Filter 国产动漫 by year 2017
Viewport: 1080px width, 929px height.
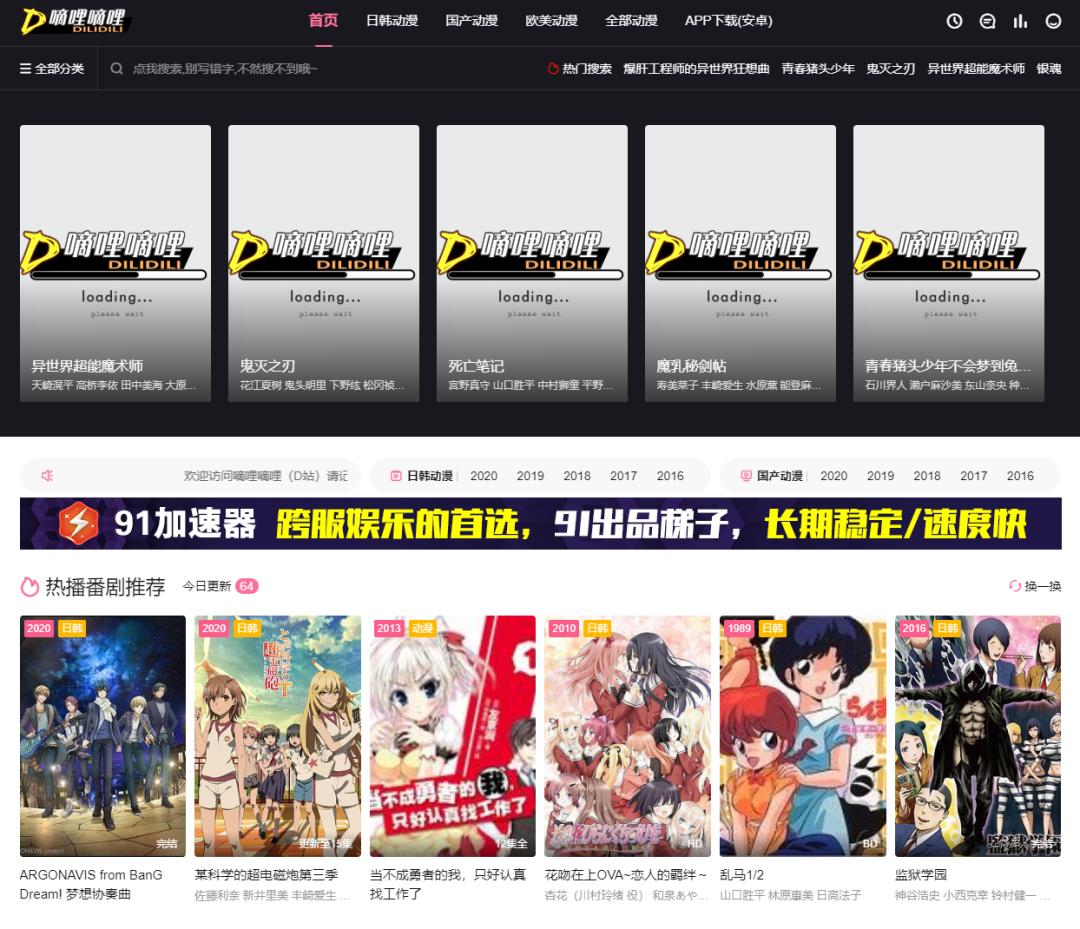click(x=974, y=476)
